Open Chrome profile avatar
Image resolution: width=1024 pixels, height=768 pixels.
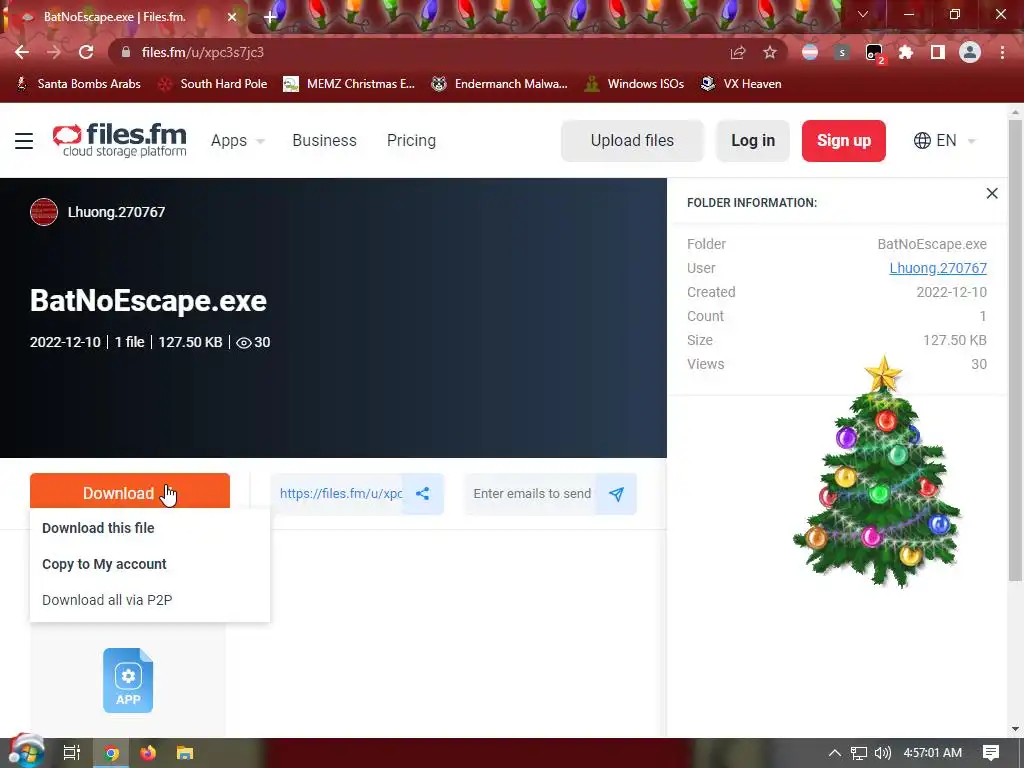970,52
